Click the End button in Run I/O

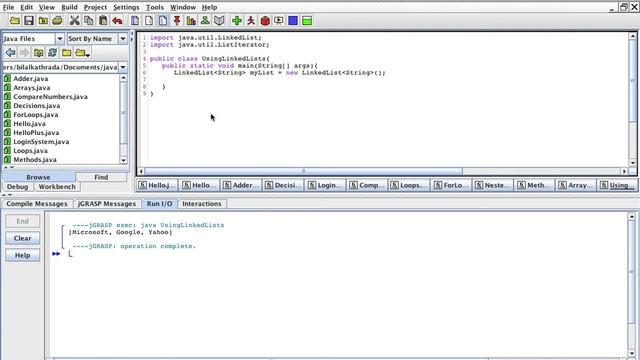22,221
